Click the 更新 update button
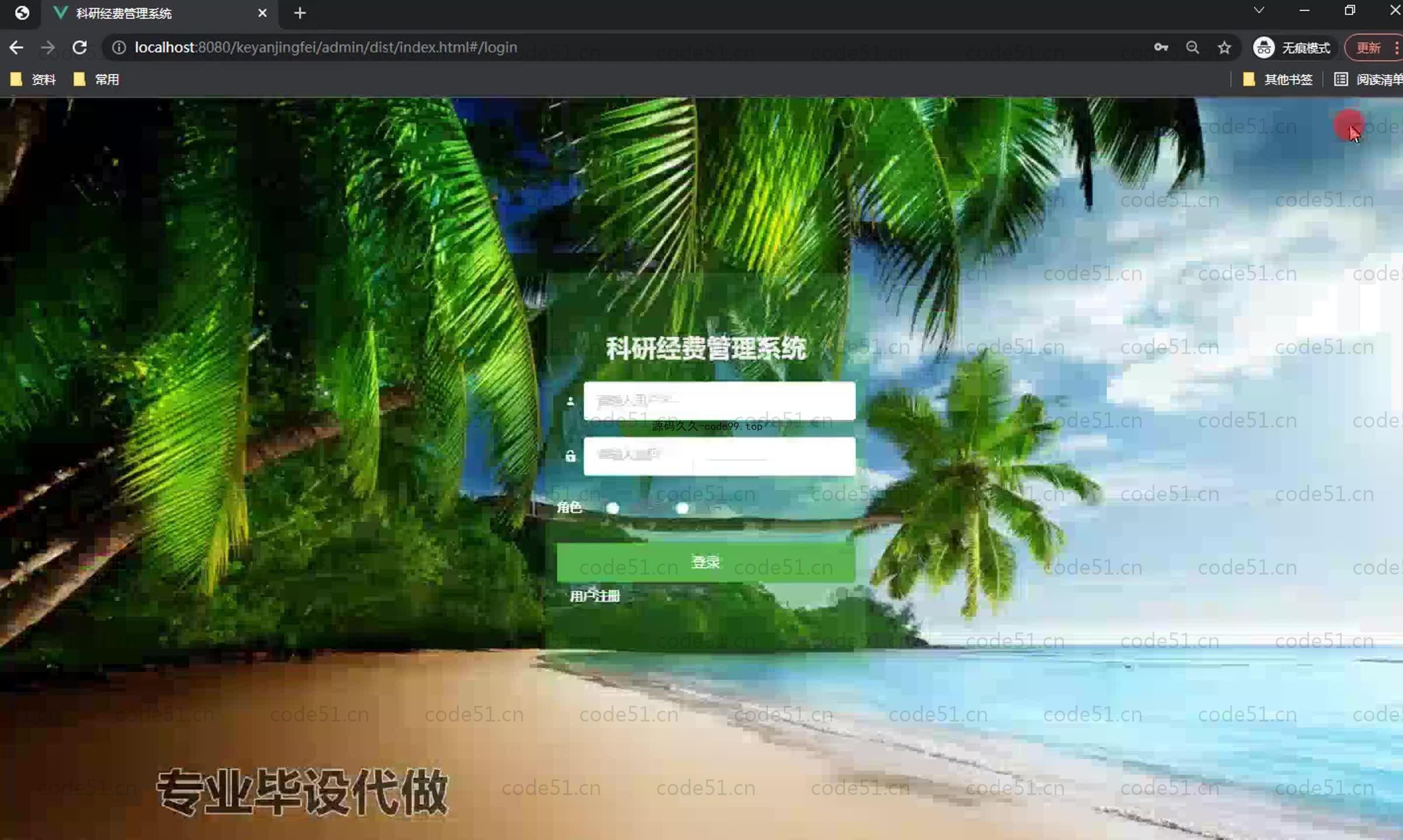The height and width of the screenshot is (840, 1403). pyautogui.click(x=1368, y=47)
